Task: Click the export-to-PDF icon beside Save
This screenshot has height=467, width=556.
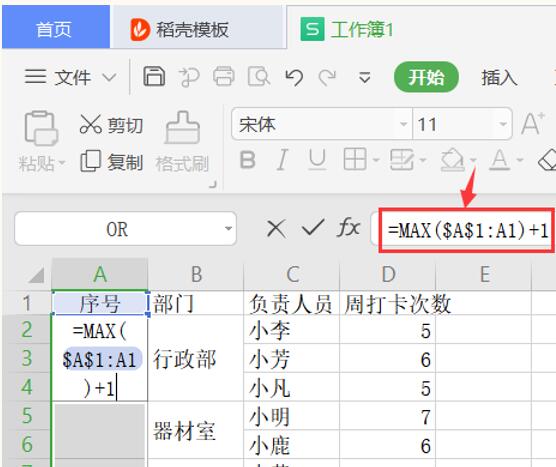Action: (189, 77)
